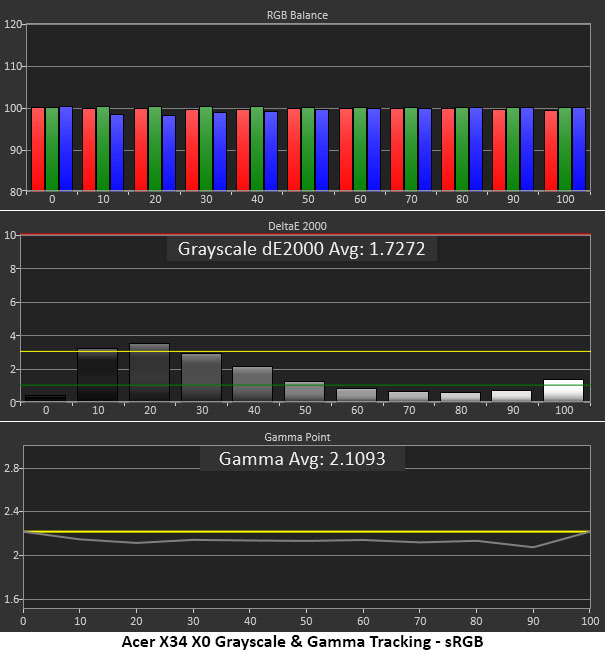Click the Gamma Point chart title
This screenshot has height=652, width=605.
(297, 437)
